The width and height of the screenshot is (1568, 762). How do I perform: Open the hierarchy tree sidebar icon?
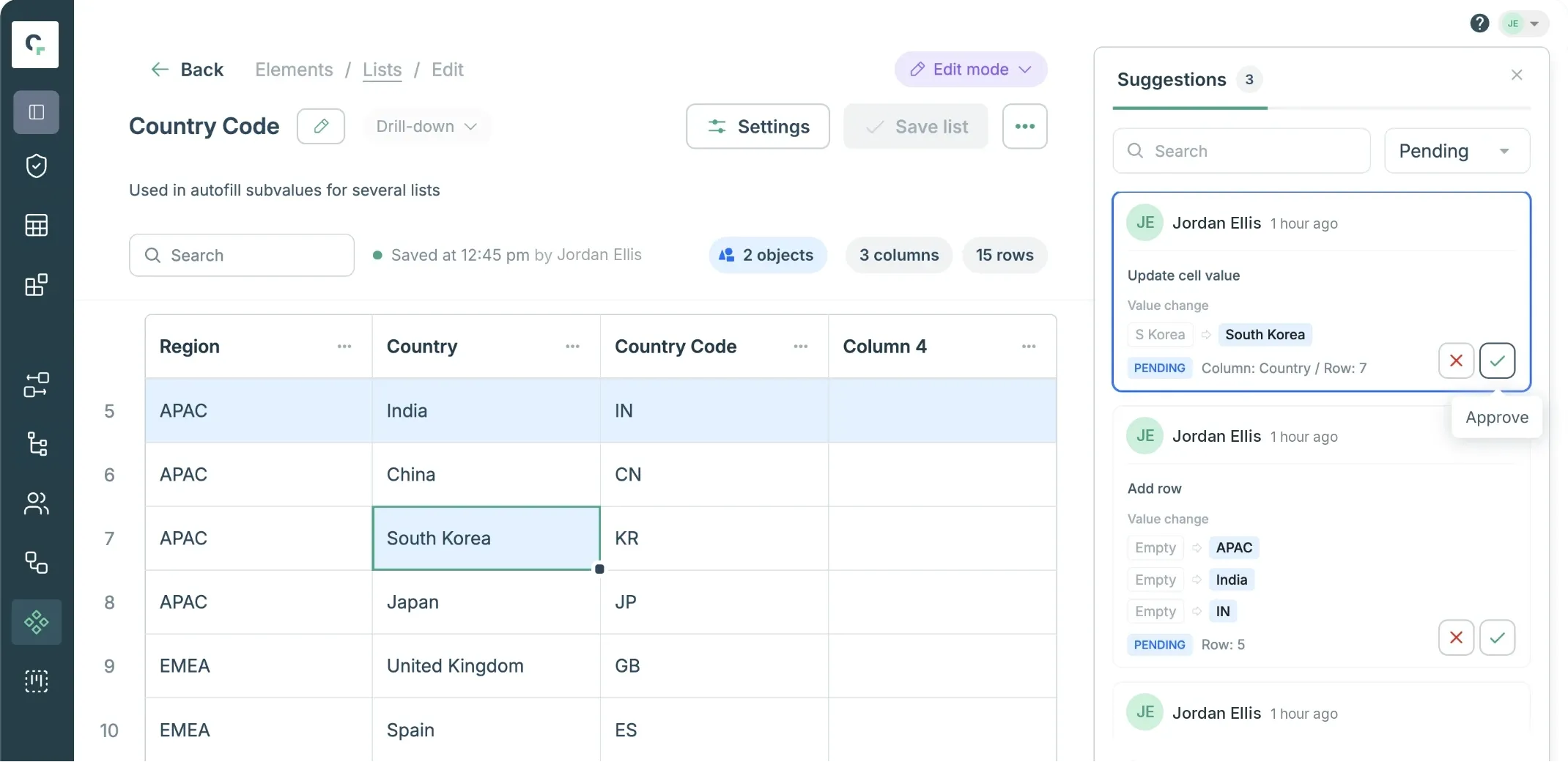[x=36, y=444]
